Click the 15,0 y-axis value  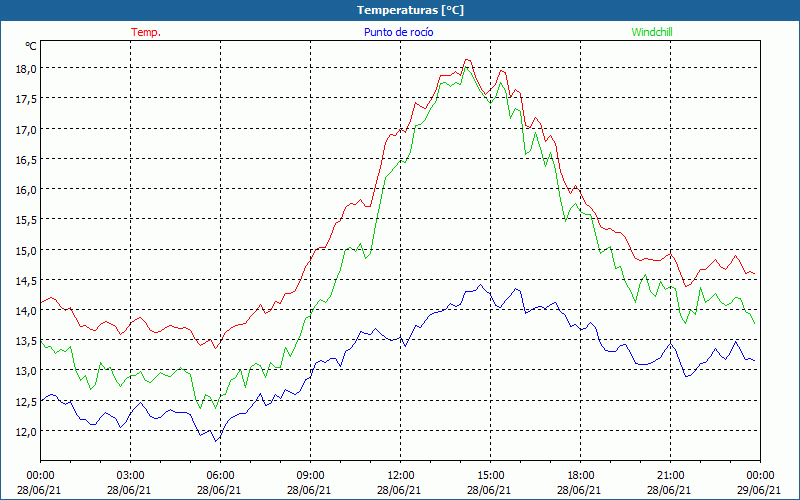26,250
